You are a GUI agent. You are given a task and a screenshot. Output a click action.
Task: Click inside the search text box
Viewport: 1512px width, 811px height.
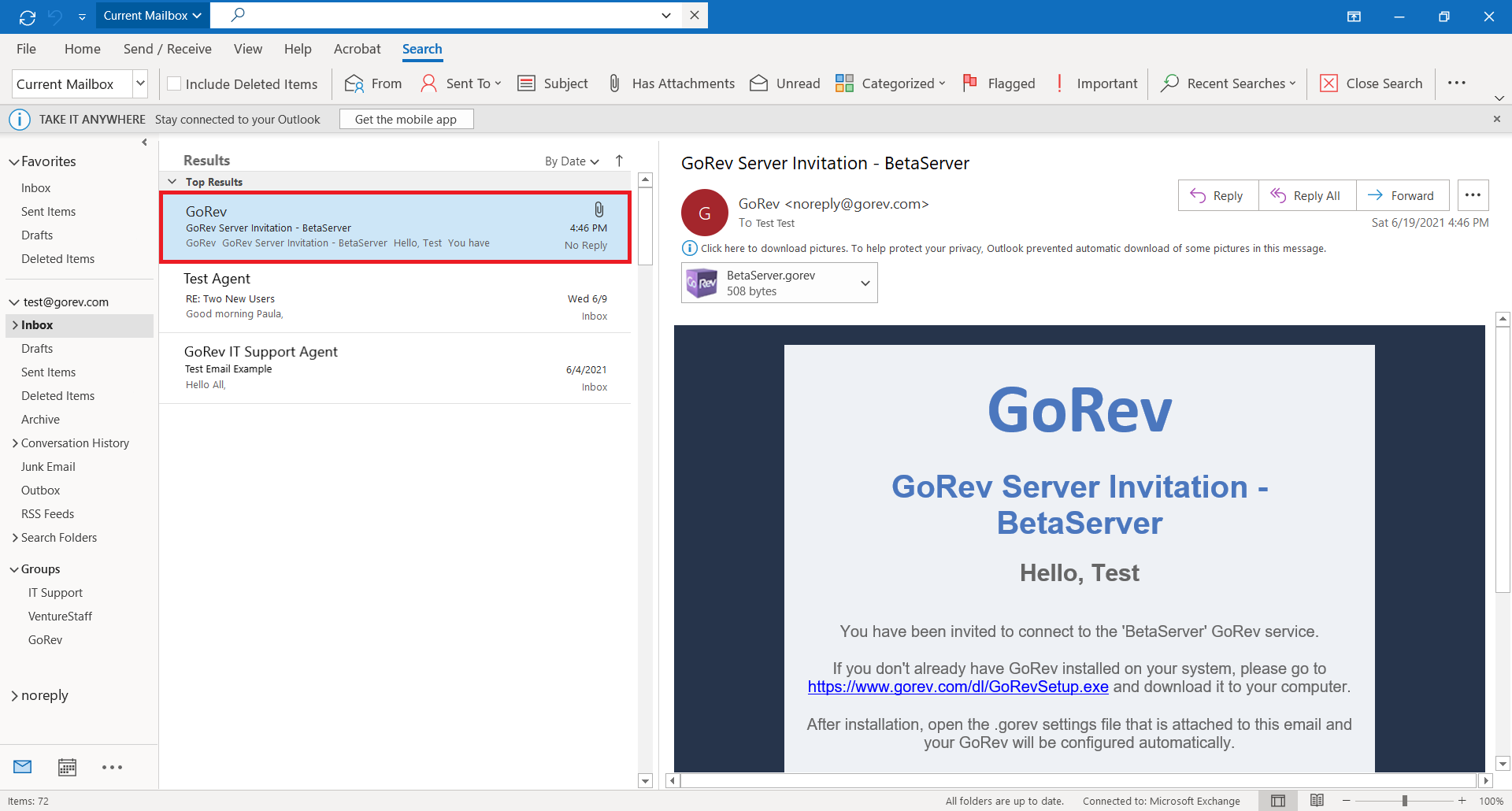449,15
